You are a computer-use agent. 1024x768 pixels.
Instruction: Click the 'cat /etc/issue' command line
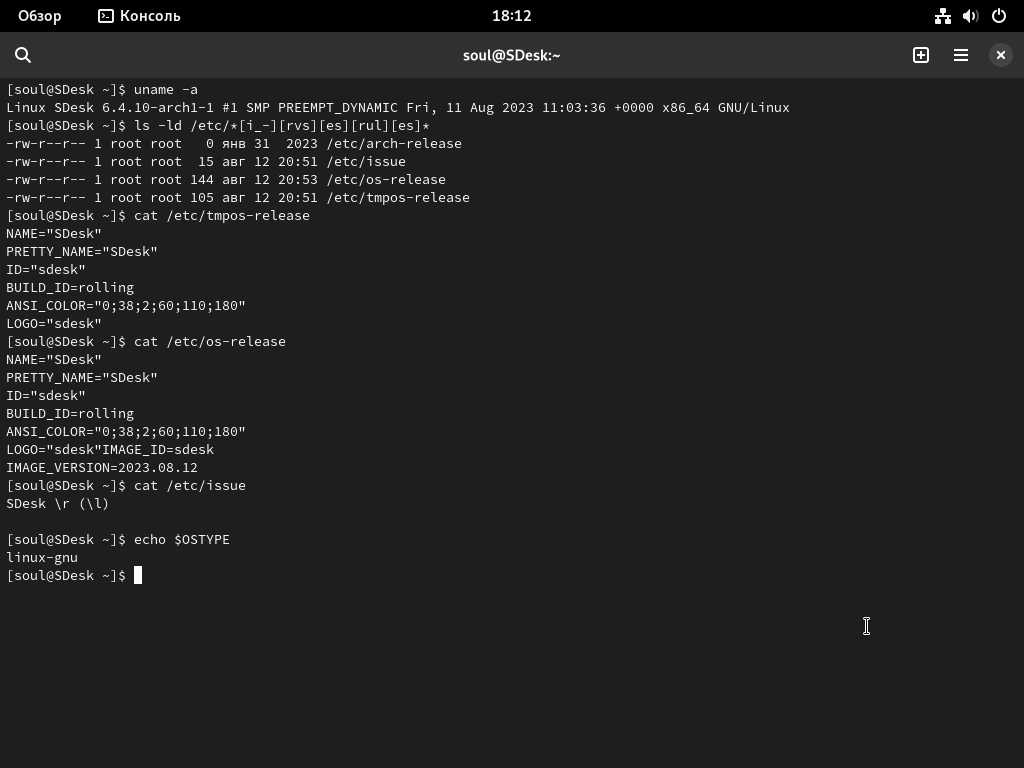(x=126, y=486)
